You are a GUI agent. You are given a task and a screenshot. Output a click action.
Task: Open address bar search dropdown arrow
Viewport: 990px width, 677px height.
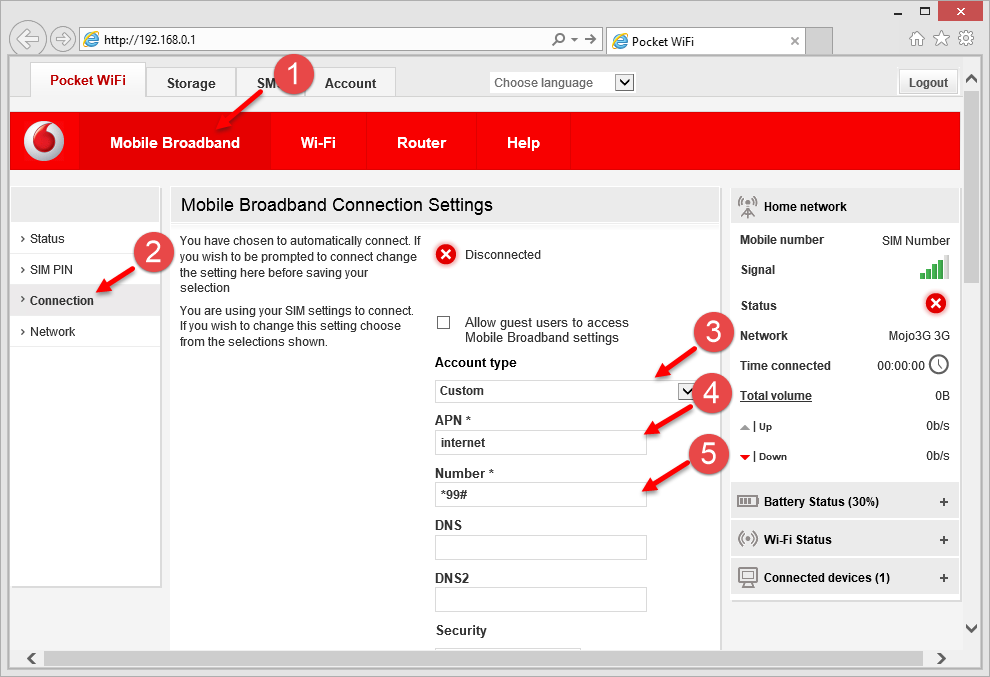[575, 39]
